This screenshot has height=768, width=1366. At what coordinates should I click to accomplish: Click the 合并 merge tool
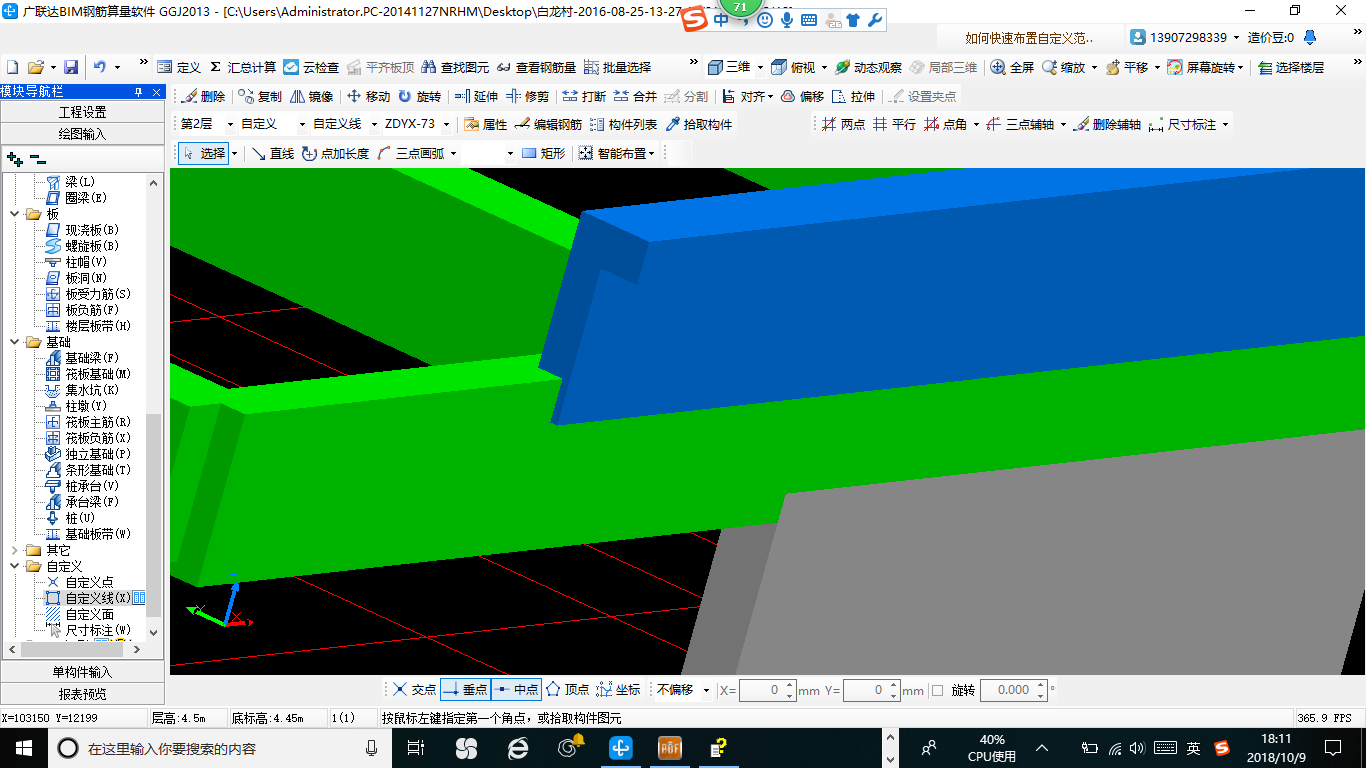(635, 96)
